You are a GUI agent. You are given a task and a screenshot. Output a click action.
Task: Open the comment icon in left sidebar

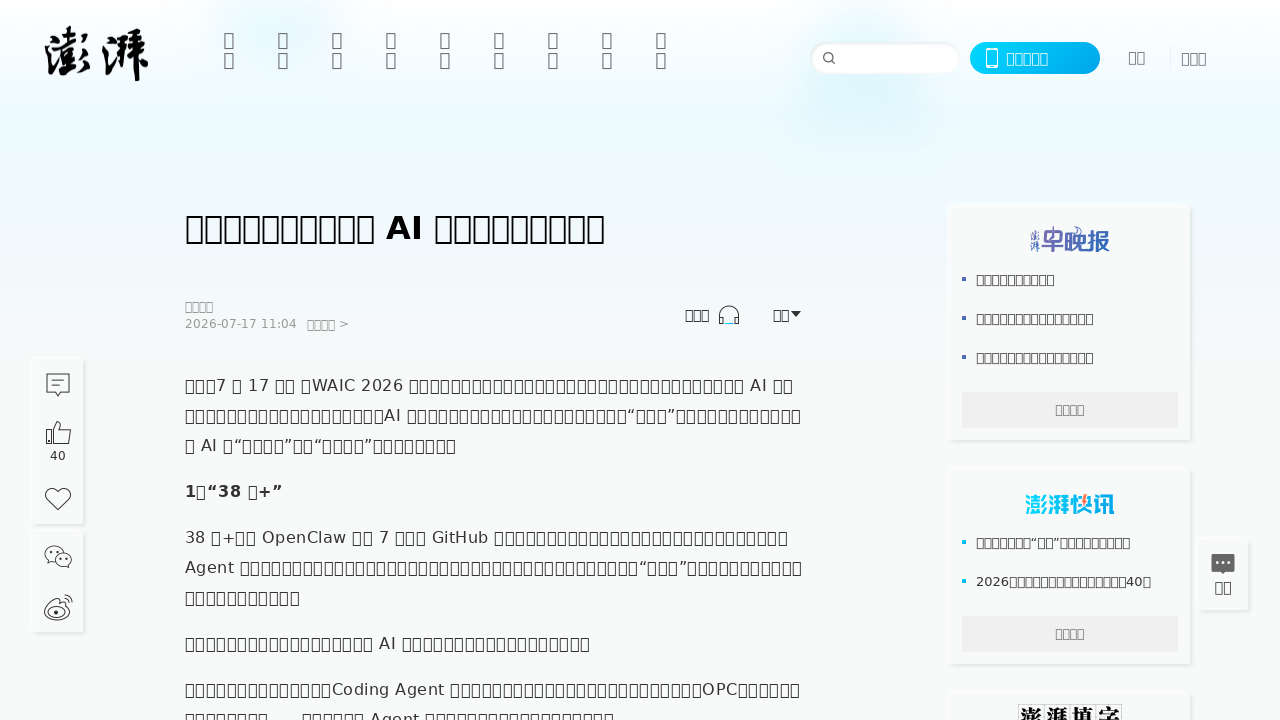pos(58,384)
